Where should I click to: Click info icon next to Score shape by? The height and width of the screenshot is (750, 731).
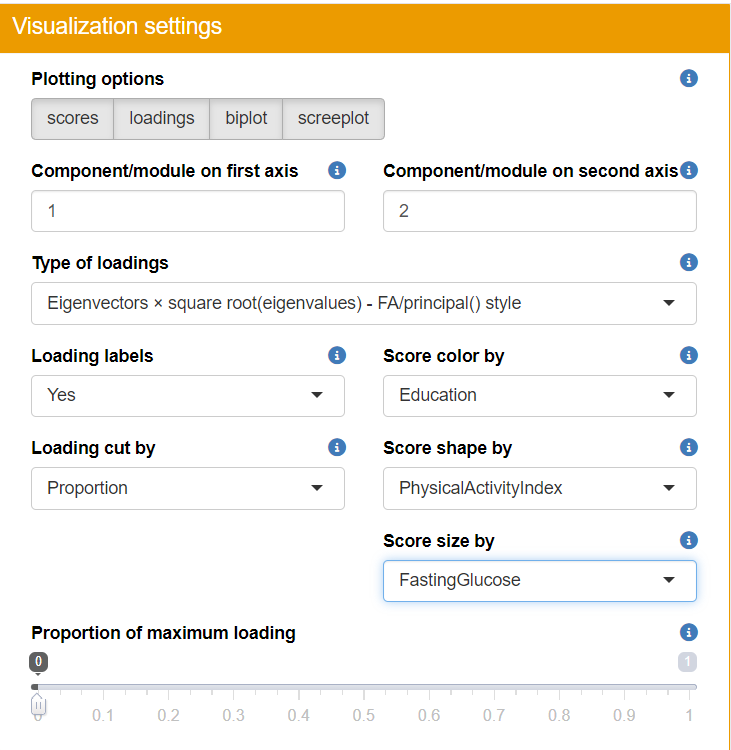(688, 447)
